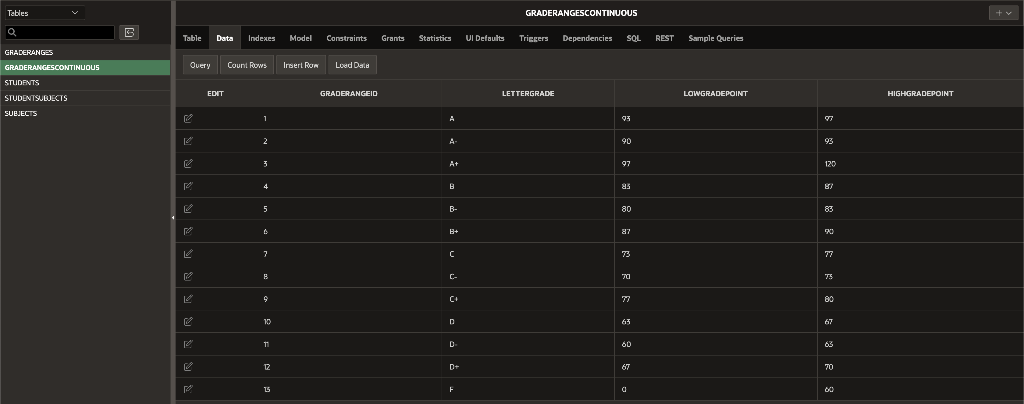The image size is (1024, 404).
Task: Click the high grade point value 120
Action: 830,164
